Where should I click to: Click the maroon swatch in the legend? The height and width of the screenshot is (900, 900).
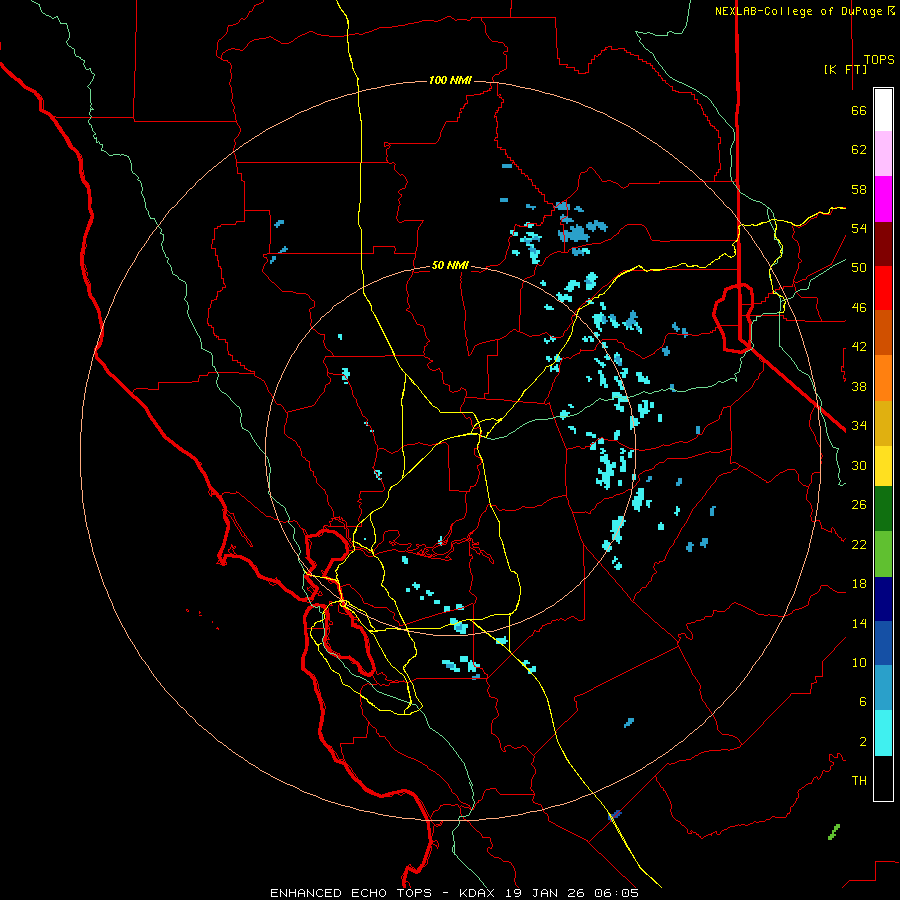[883, 244]
